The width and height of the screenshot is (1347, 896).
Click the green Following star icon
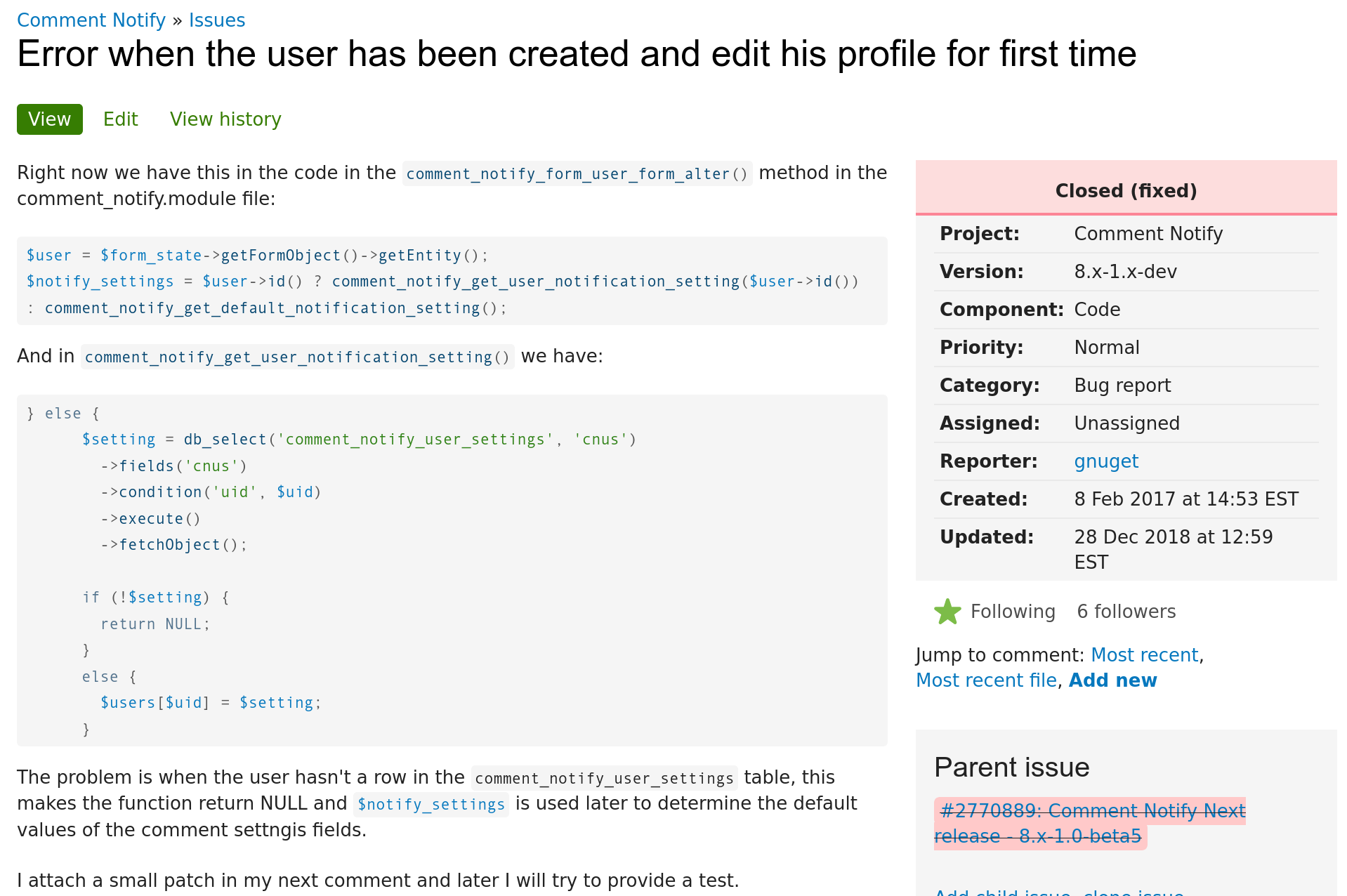click(x=947, y=612)
